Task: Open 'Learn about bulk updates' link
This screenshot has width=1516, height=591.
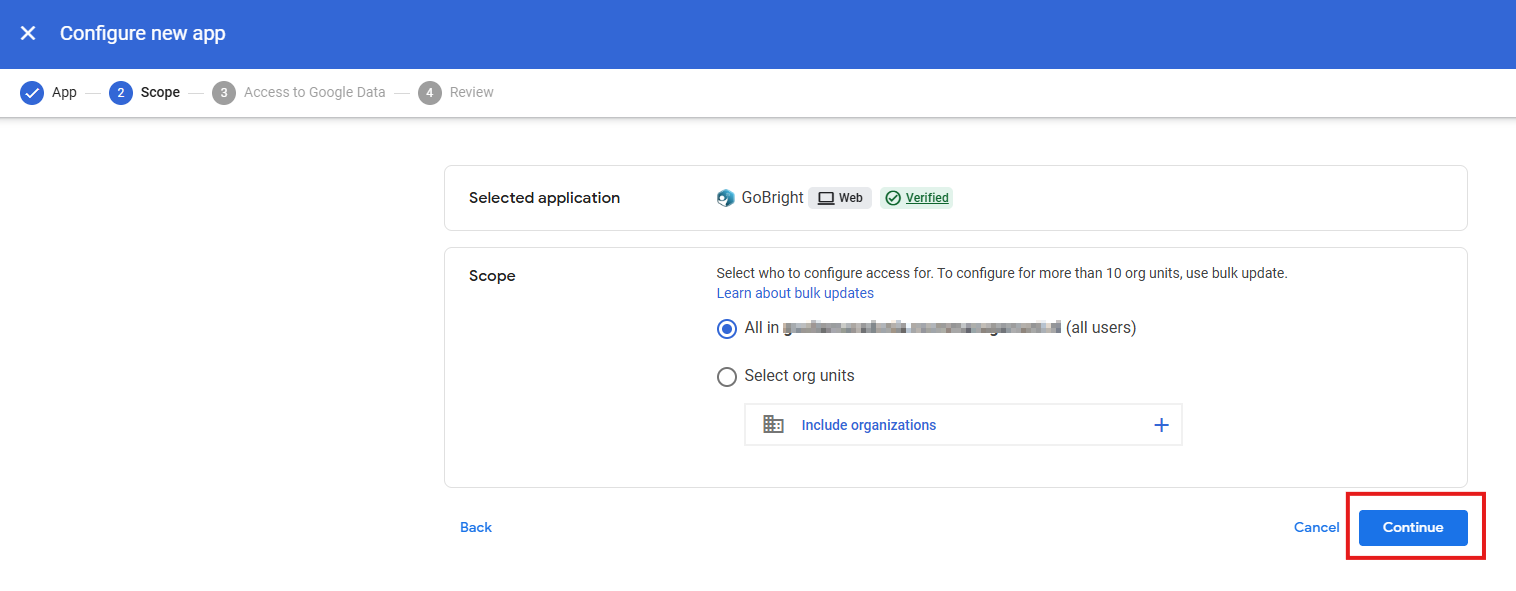Action: coord(795,293)
